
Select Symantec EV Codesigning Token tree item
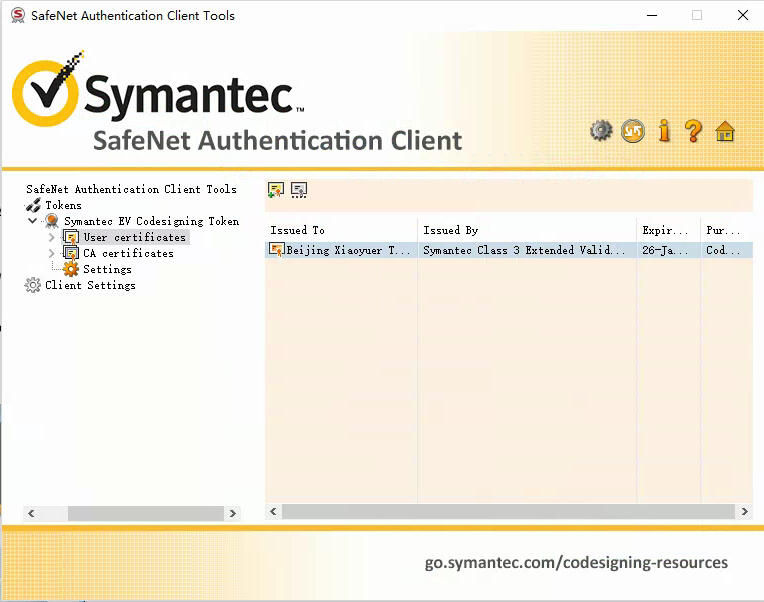[x=152, y=221]
